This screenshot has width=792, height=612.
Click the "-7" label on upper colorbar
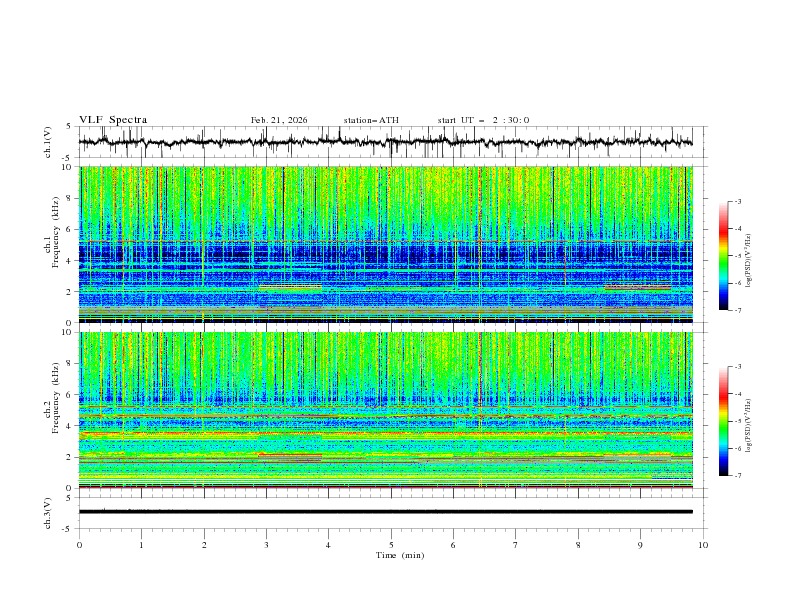[738, 310]
